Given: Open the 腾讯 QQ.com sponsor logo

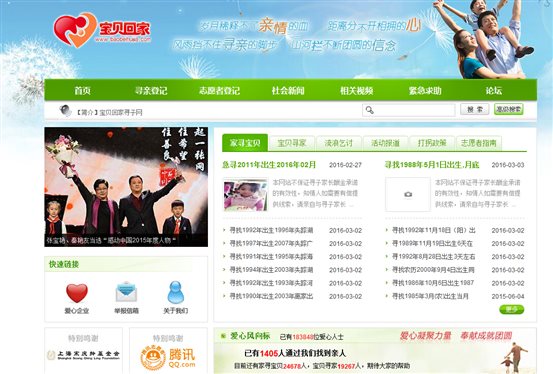Looking at the screenshot, I should [x=168, y=358].
